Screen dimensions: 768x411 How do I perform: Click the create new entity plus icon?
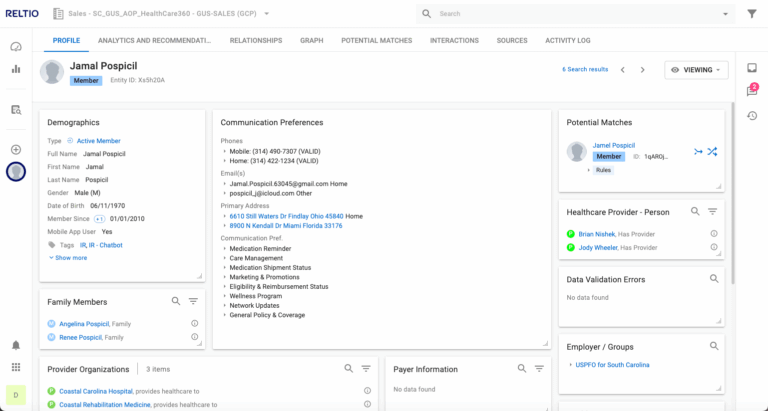[x=16, y=149]
